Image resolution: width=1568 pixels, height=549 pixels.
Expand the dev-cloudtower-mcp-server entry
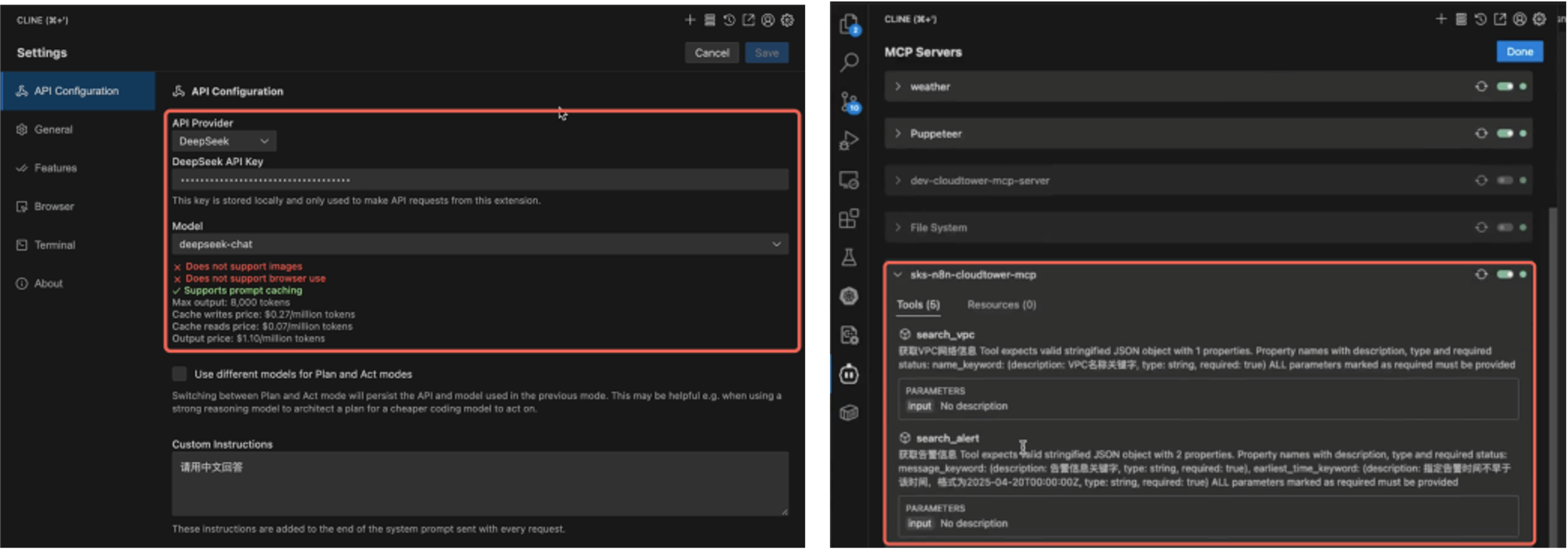[x=898, y=180]
